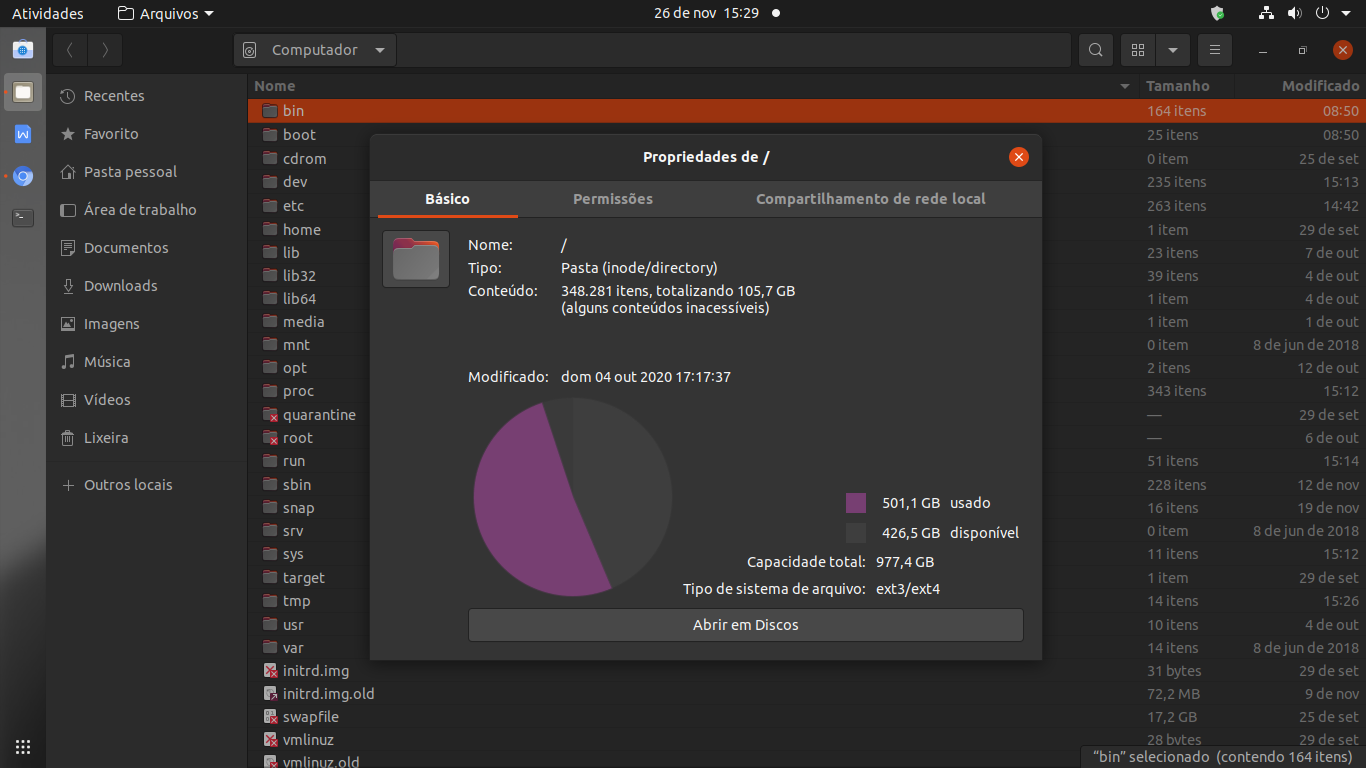Click the Files app dock icon
Viewport: 1366px width, 768px height.
click(23, 92)
